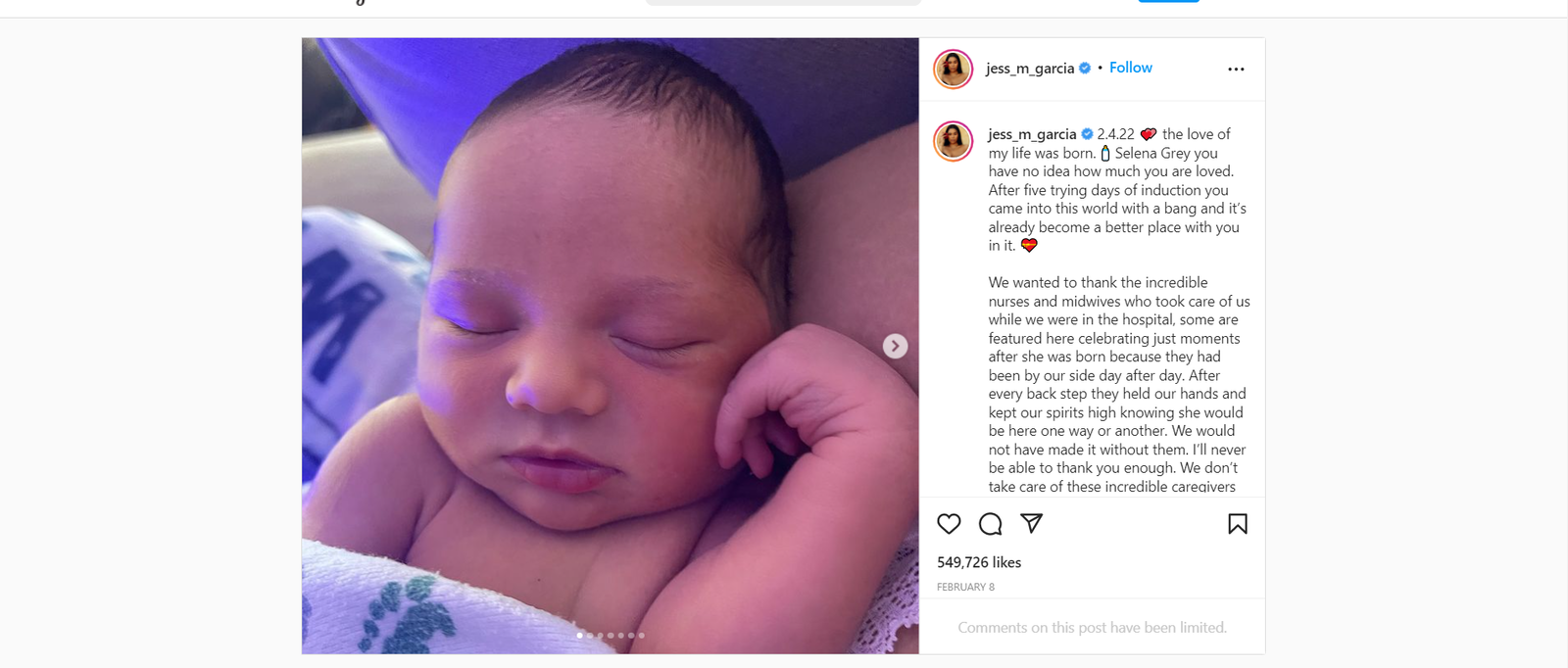View the 549,726 likes list

tap(979, 562)
